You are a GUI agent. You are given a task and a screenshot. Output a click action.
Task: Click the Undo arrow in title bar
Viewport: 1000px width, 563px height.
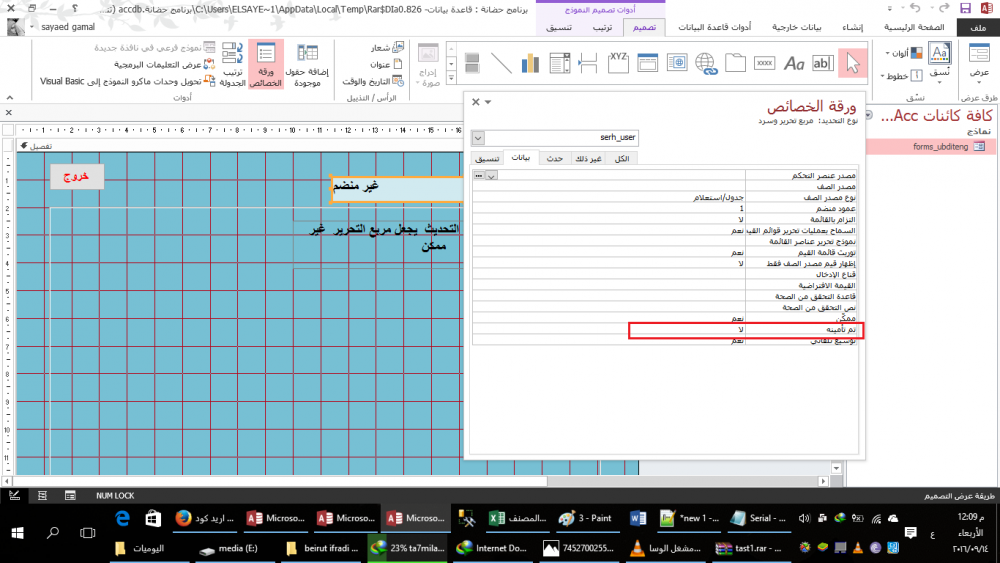pyautogui.click(x=915, y=8)
